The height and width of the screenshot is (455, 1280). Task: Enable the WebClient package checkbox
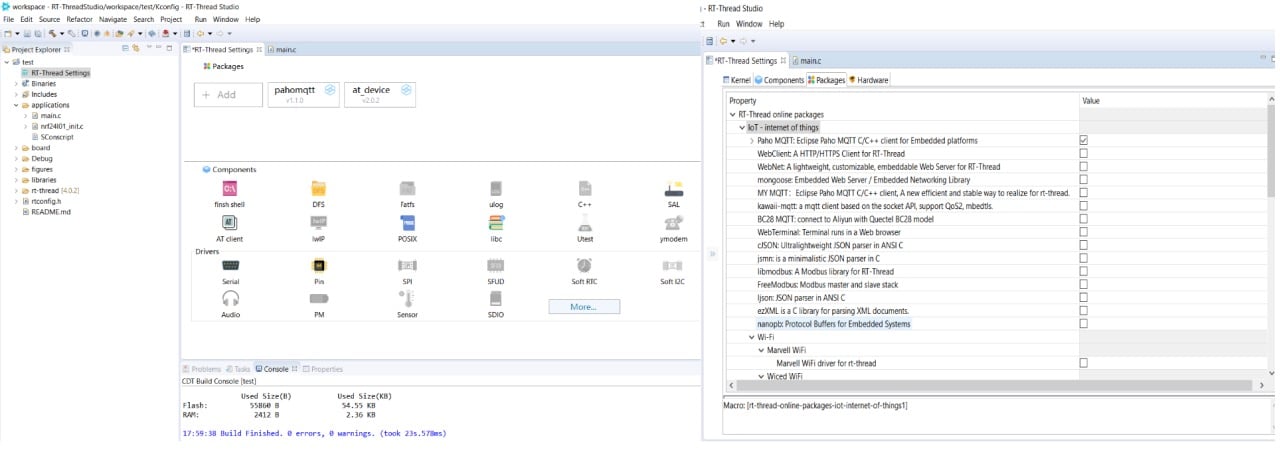coord(1083,154)
